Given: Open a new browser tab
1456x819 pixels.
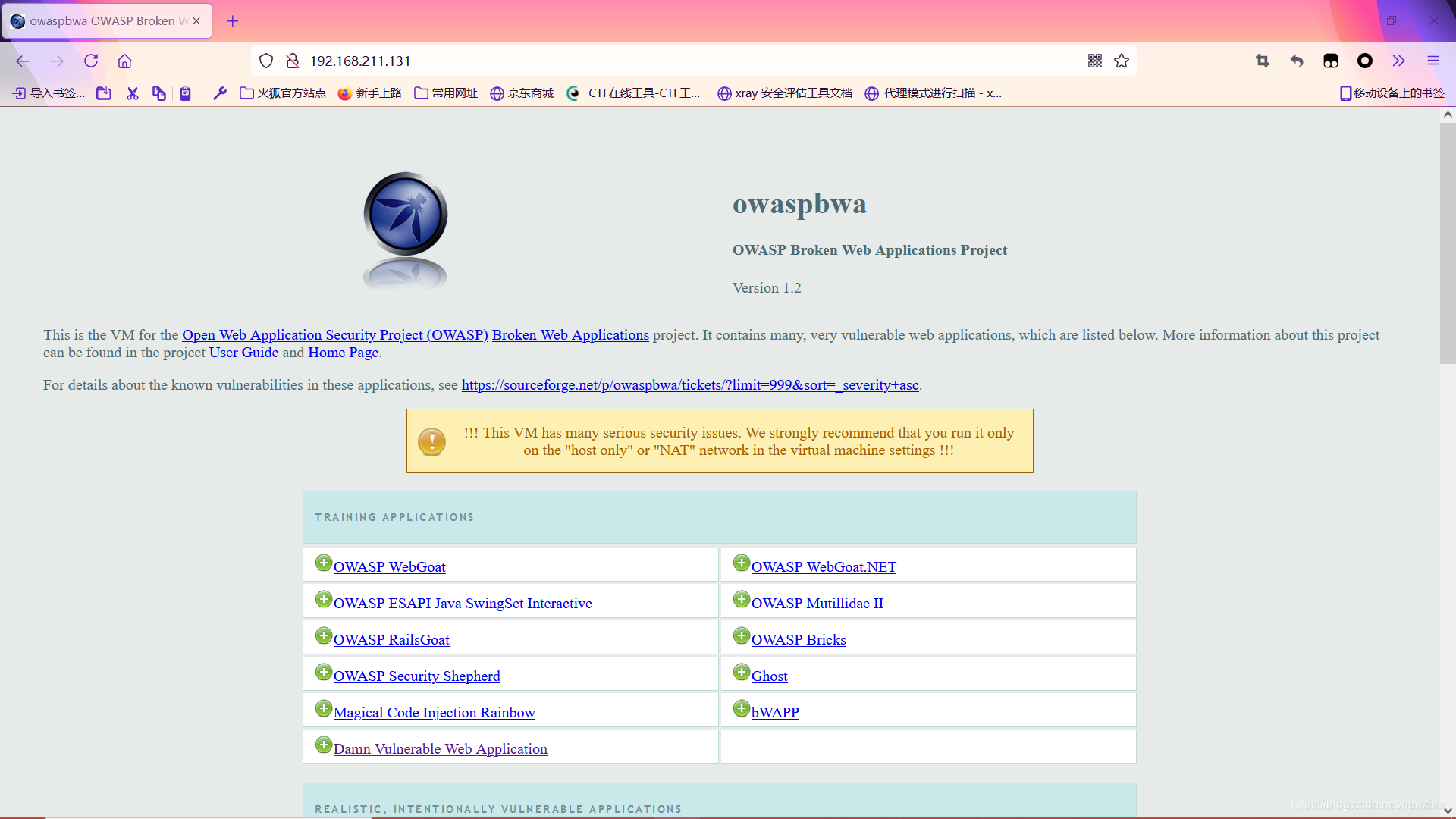Looking at the screenshot, I should coord(233,21).
